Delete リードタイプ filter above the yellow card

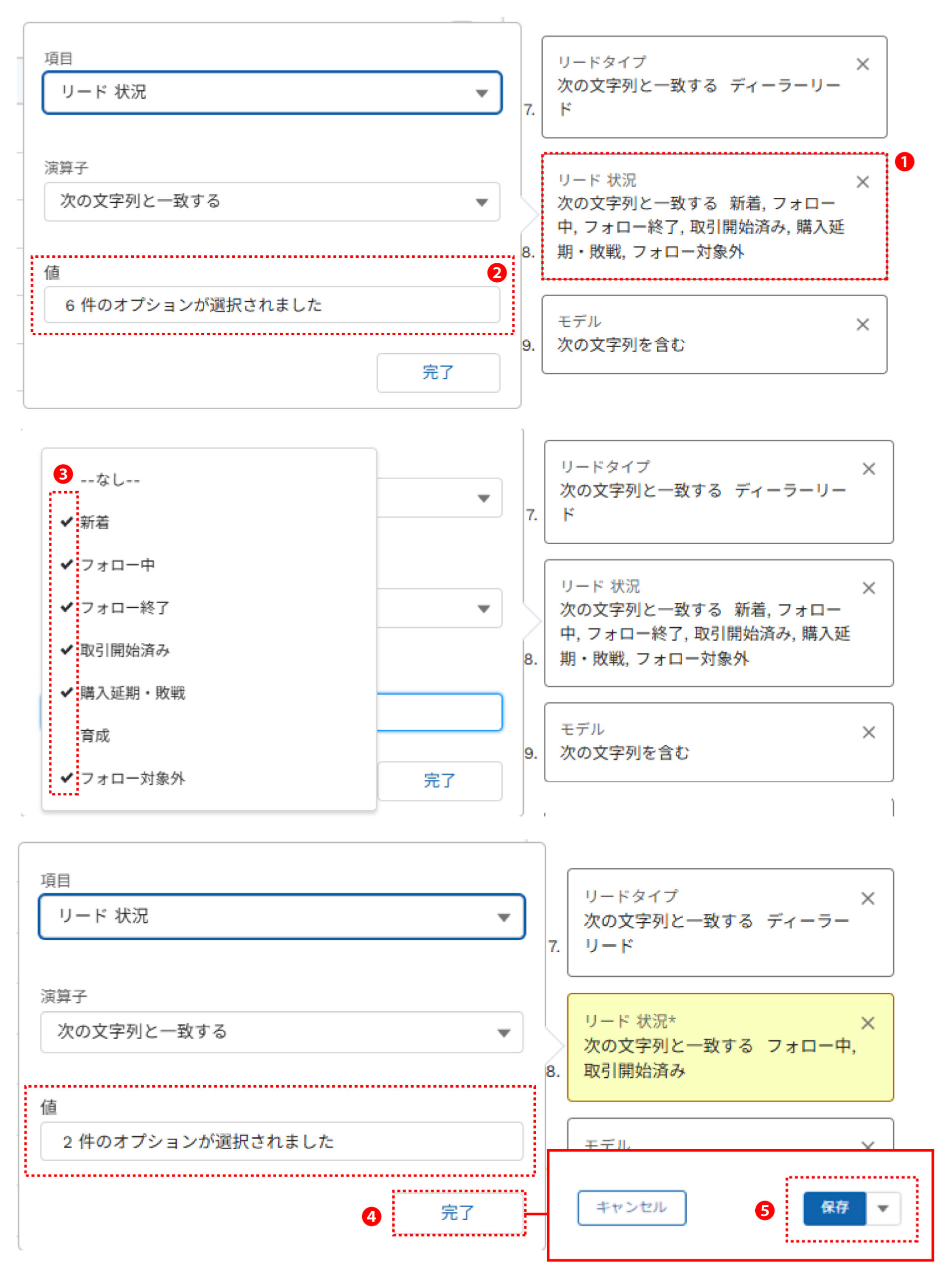[x=867, y=898]
